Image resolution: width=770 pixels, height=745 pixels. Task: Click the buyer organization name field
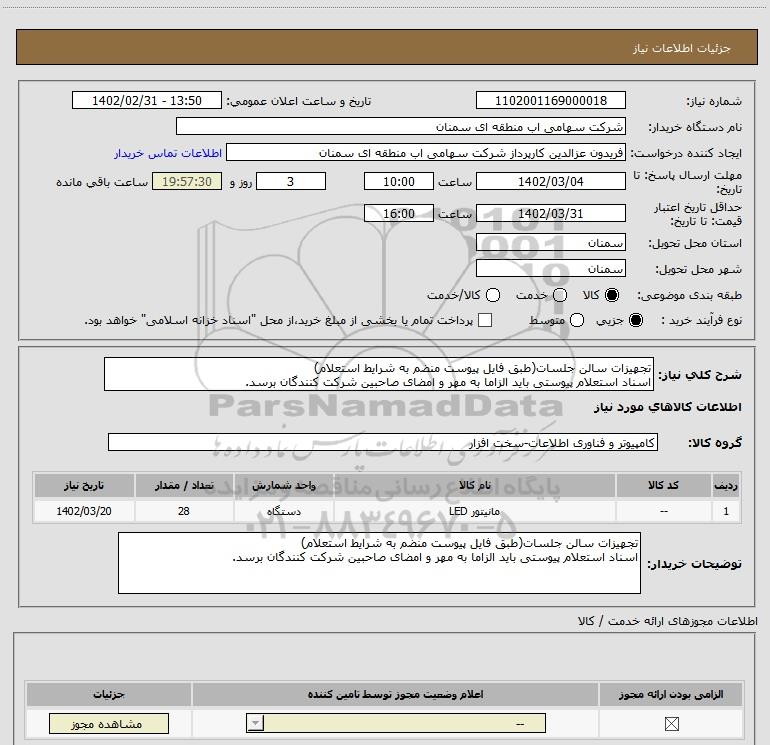(401, 126)
